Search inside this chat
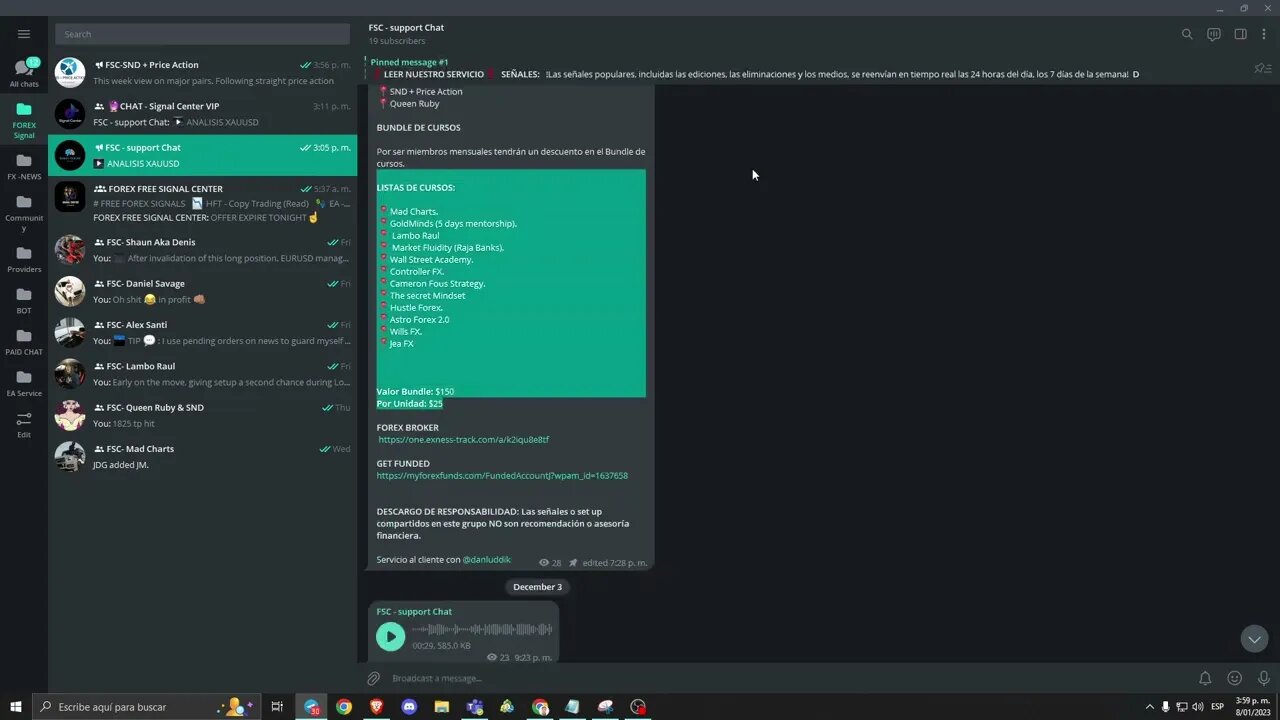The width and height of the screenshot is (1280, 720). coord(1187,34)
